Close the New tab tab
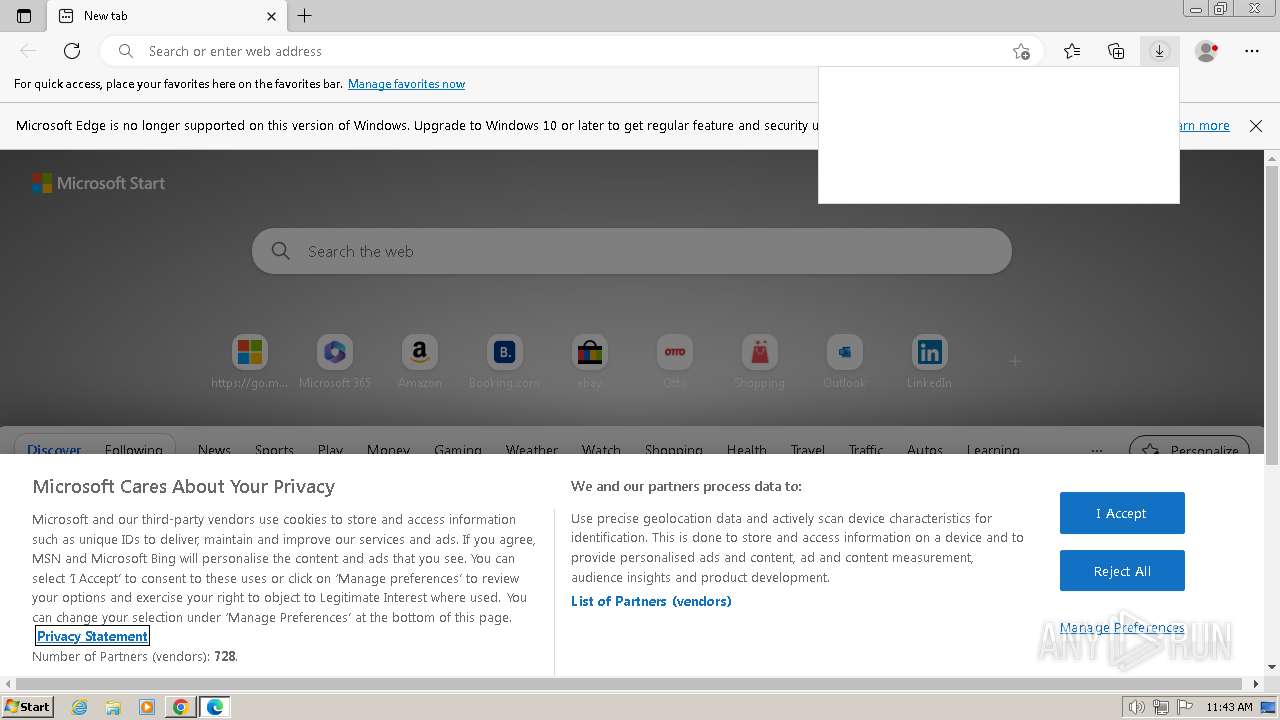Viewport: 1280px width, 720px height. (271, 16)
